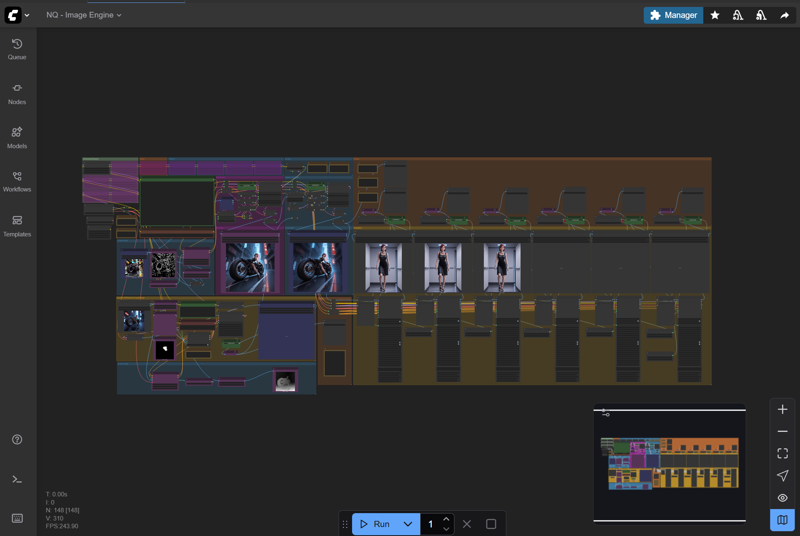Open the Workflows sidebar panel
The width and height of the screenshot is (800, 536).
[x=17, y=181]
